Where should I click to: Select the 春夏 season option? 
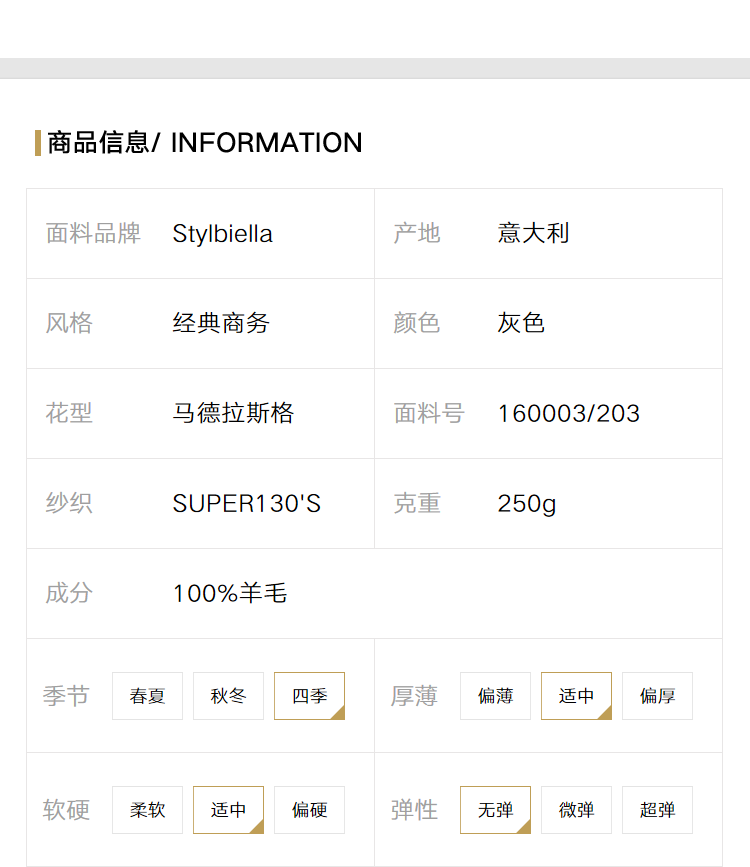tap(147, 696)
